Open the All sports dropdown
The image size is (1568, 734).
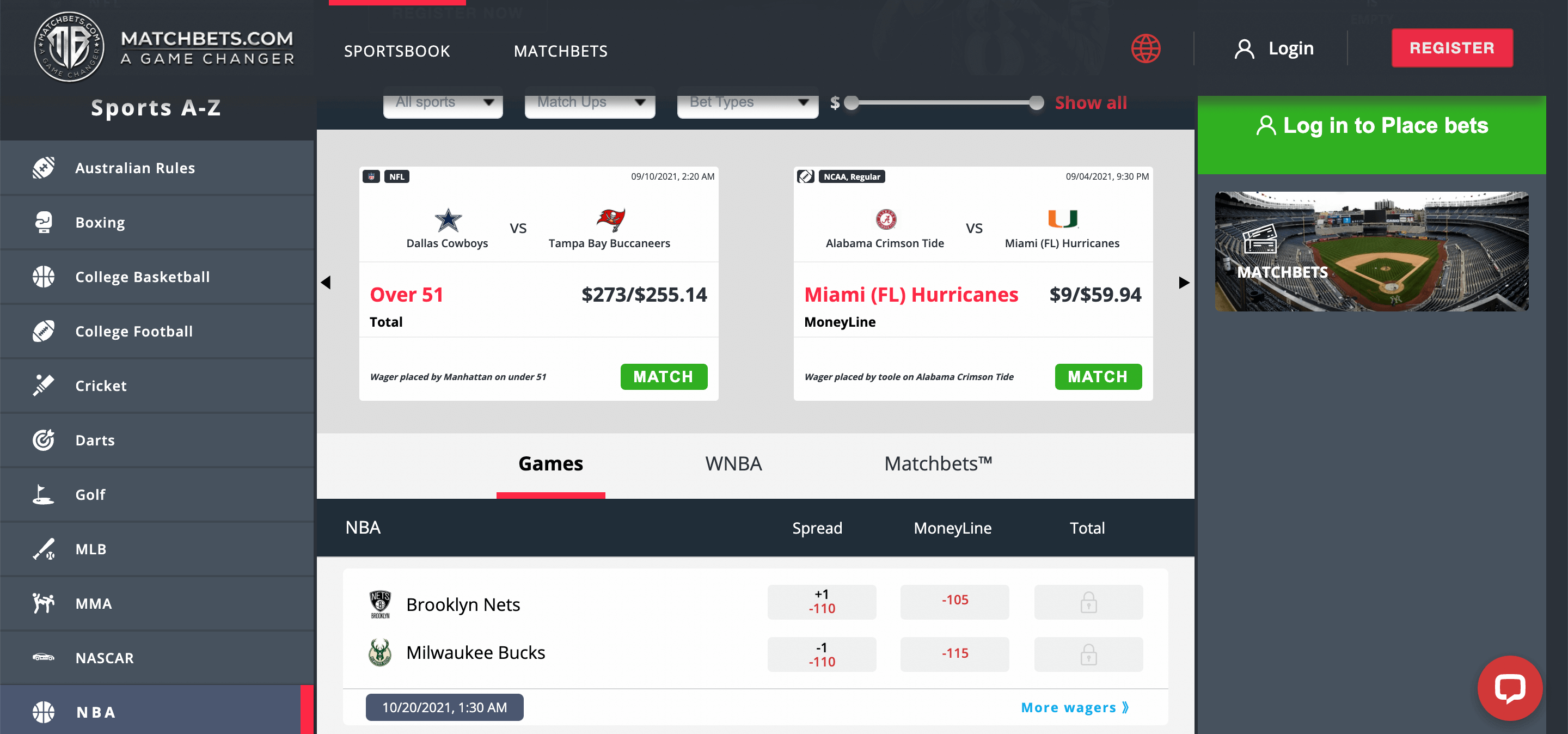point(443,102)
